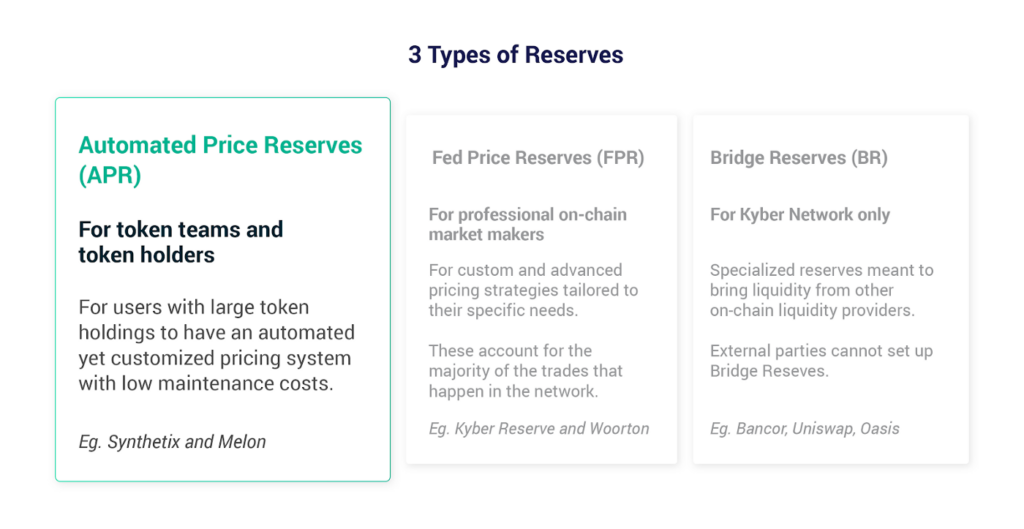Select the Automated Price Reserves (APR) card heading
The image size is (1024, 529).
220,160
